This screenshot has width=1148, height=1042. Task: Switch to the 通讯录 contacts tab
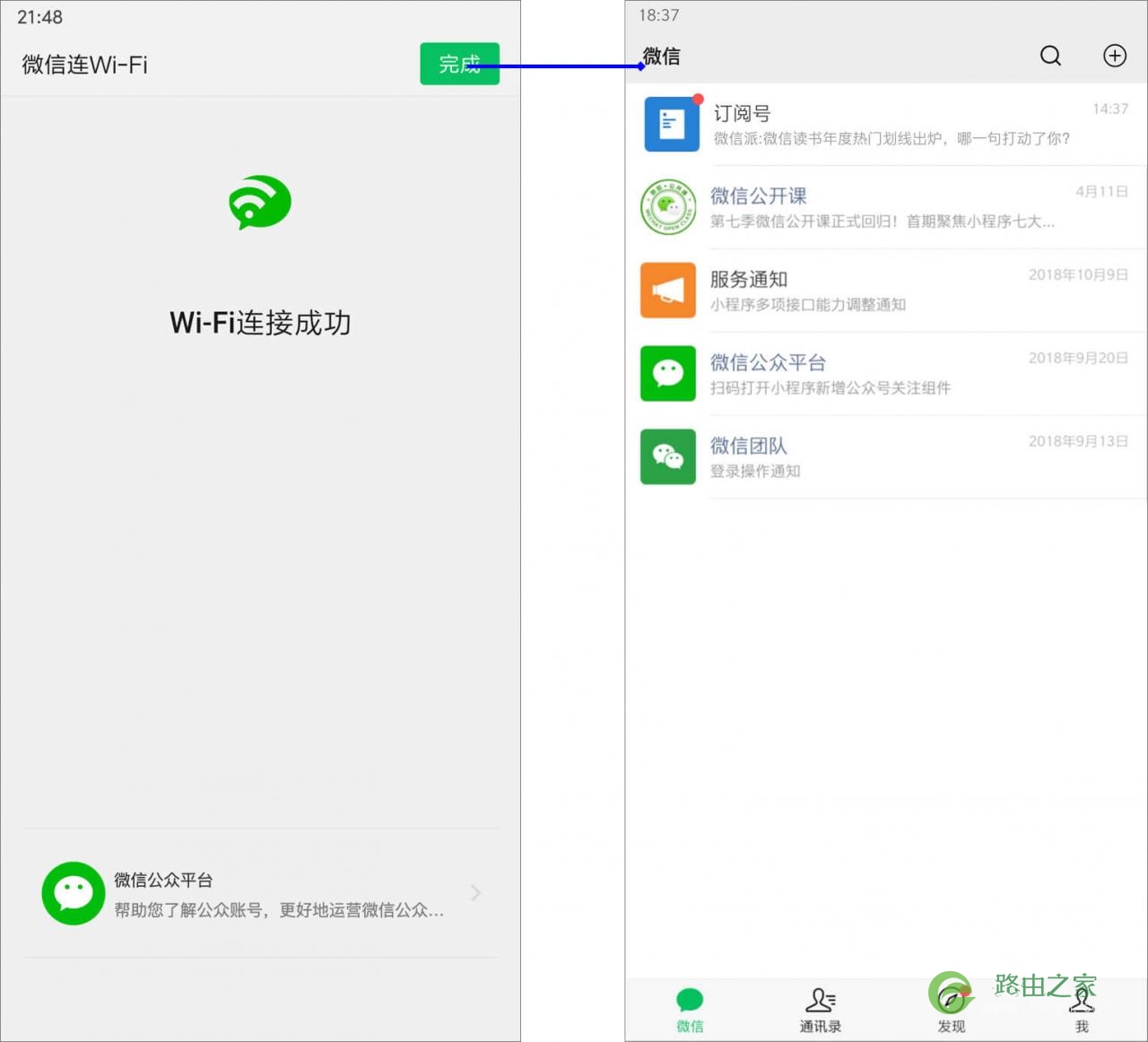pos(820,1009)
